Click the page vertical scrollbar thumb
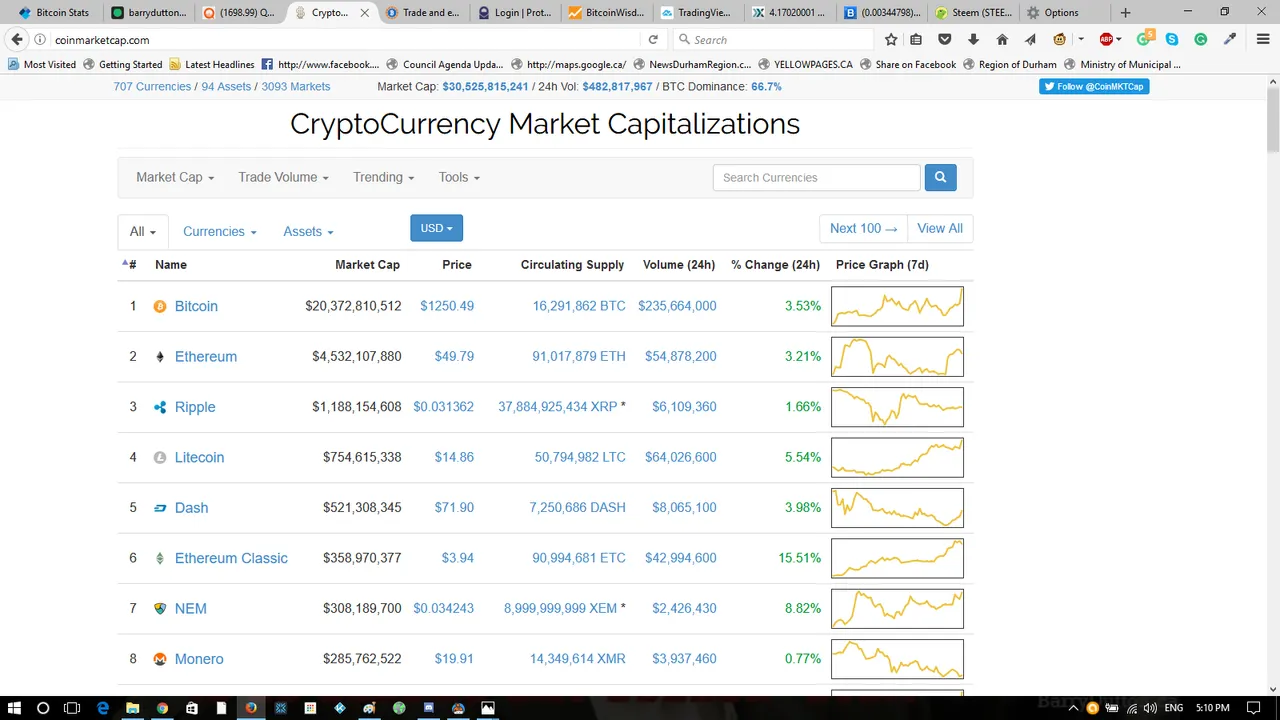 (1272, 118)
